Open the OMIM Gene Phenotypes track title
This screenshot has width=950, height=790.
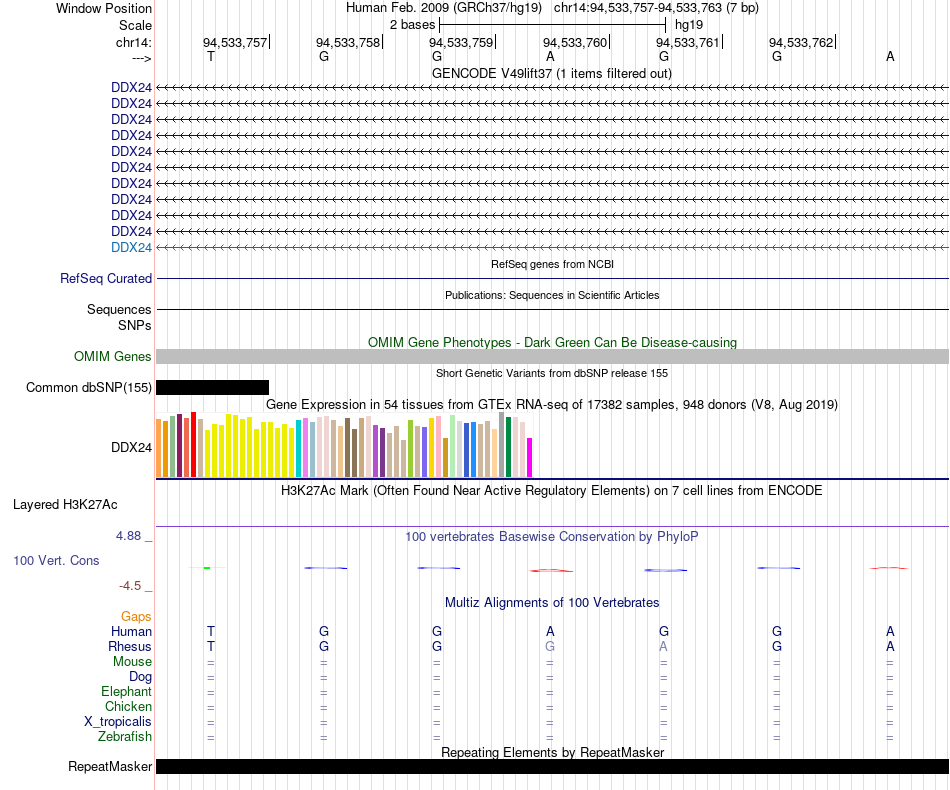(552, 342)
